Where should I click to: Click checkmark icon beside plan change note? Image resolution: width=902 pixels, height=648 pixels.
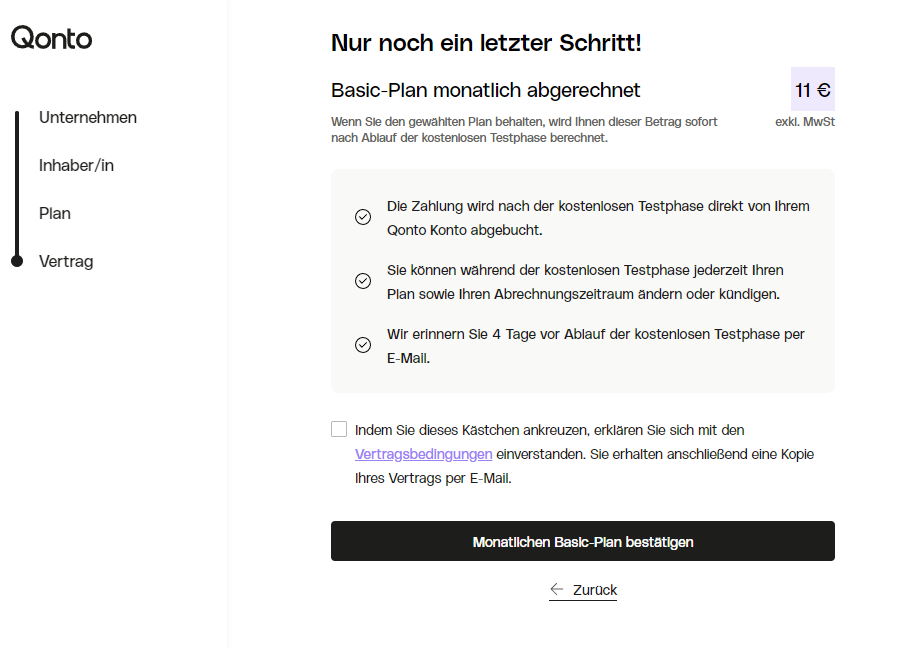click(363, 281)
